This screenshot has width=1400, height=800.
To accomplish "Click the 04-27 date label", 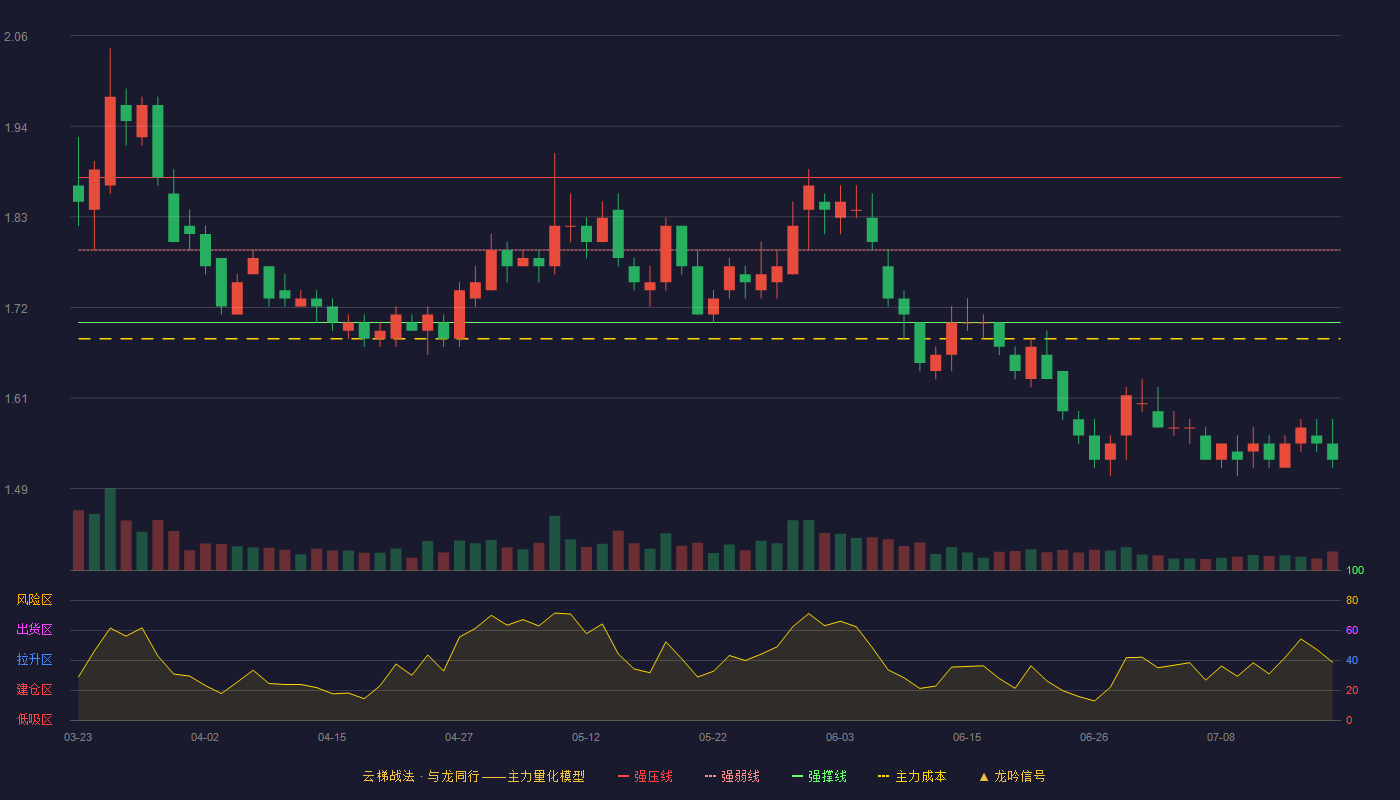I will point(459,737).
